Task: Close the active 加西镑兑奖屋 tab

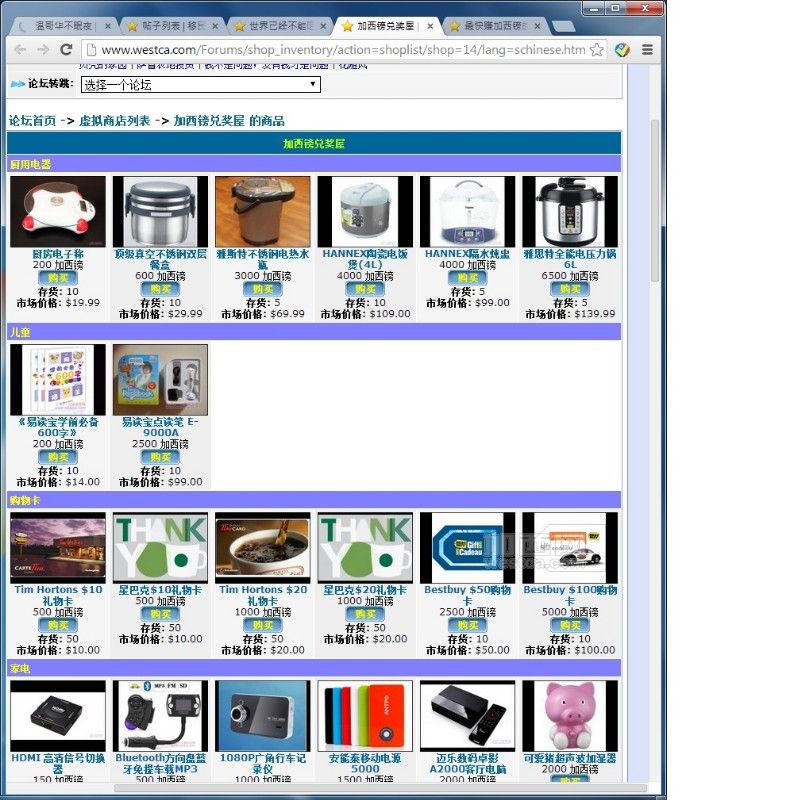Action: pyautogui.click(x=430, y=26)
